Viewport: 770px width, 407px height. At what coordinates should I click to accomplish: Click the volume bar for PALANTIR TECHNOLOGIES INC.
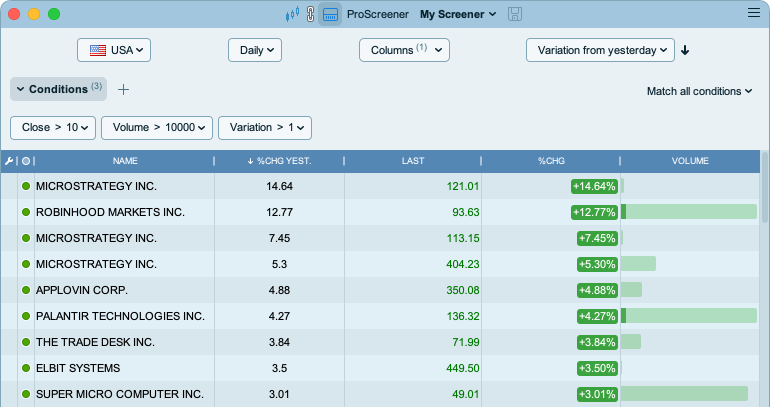(x=689, y=316)
